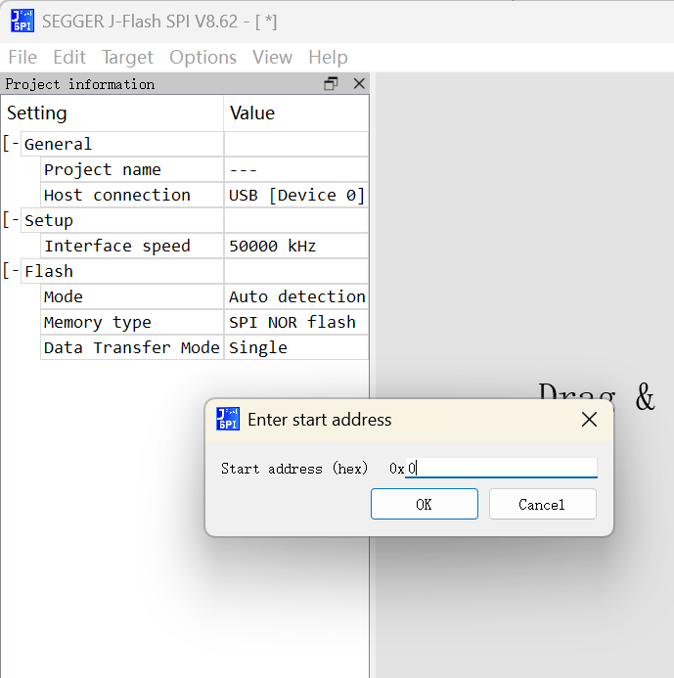Open the Options menu
This screenshot has width=674, height=678.
point(203,57)
